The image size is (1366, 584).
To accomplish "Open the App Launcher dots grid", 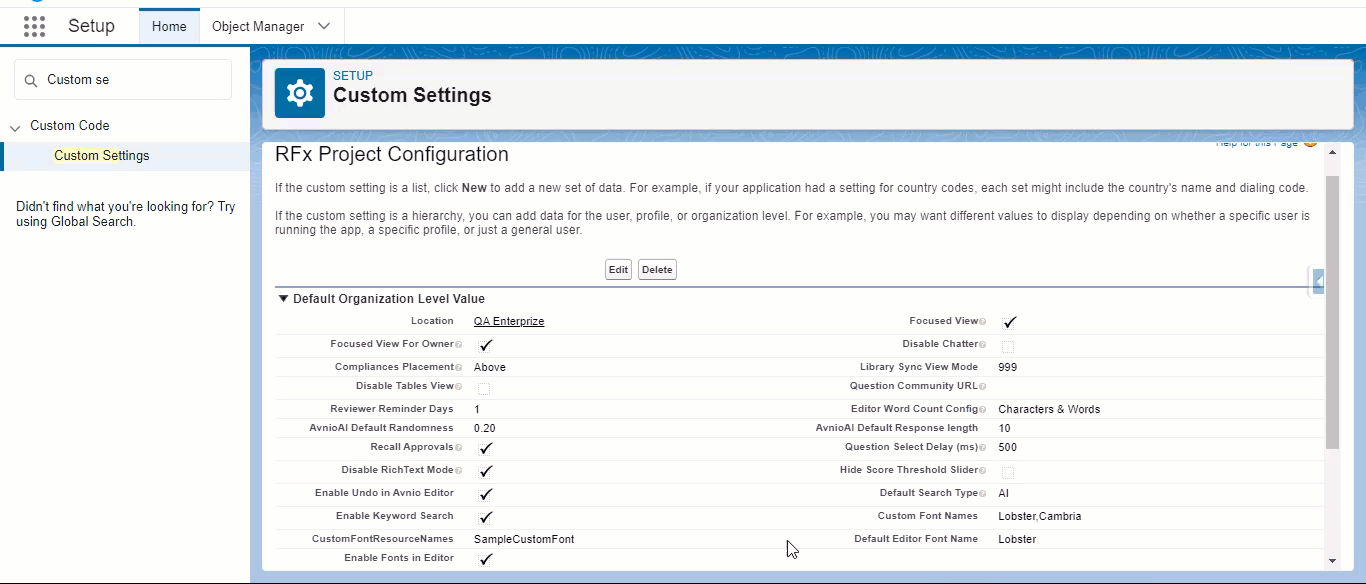I will tap(34, 27).
